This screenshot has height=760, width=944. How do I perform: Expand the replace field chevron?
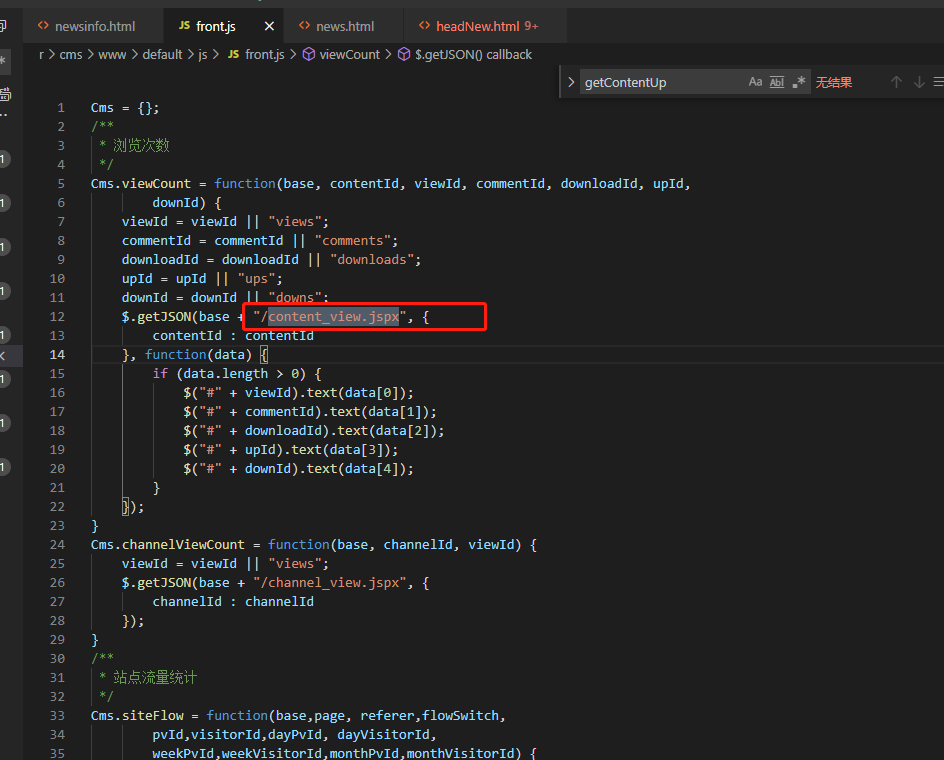(x=570, y=82)
